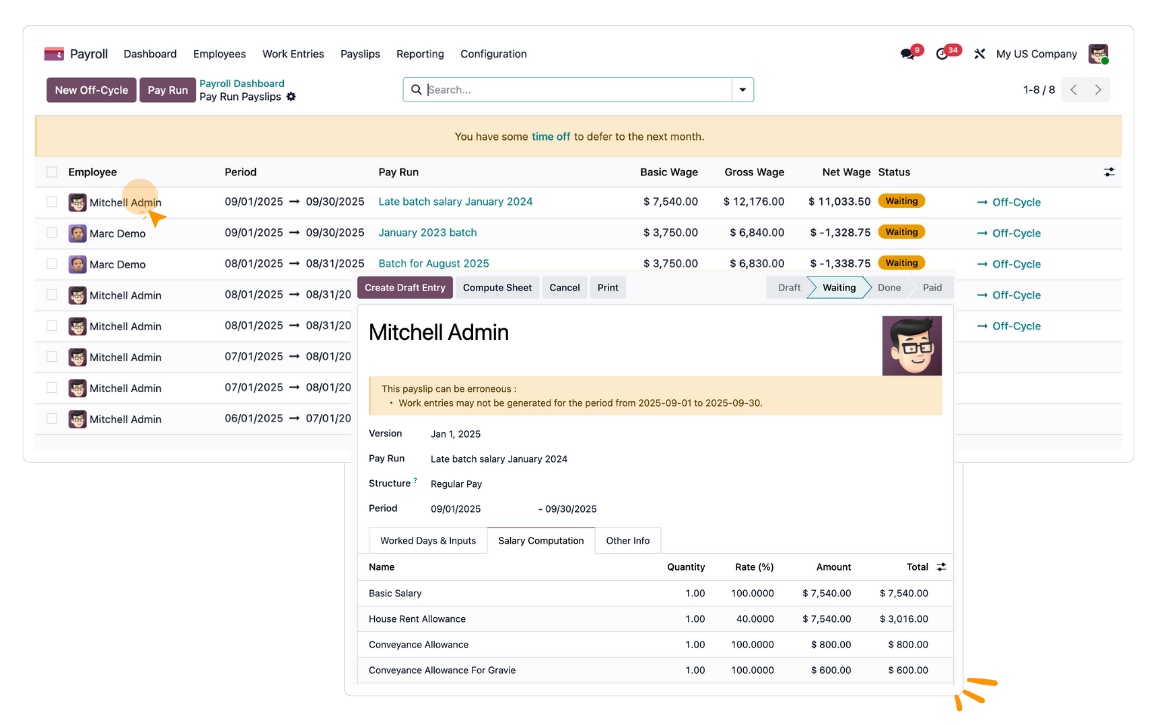
Task: Go to next page with the right chevron
Action: click(x=1097, y=89)
